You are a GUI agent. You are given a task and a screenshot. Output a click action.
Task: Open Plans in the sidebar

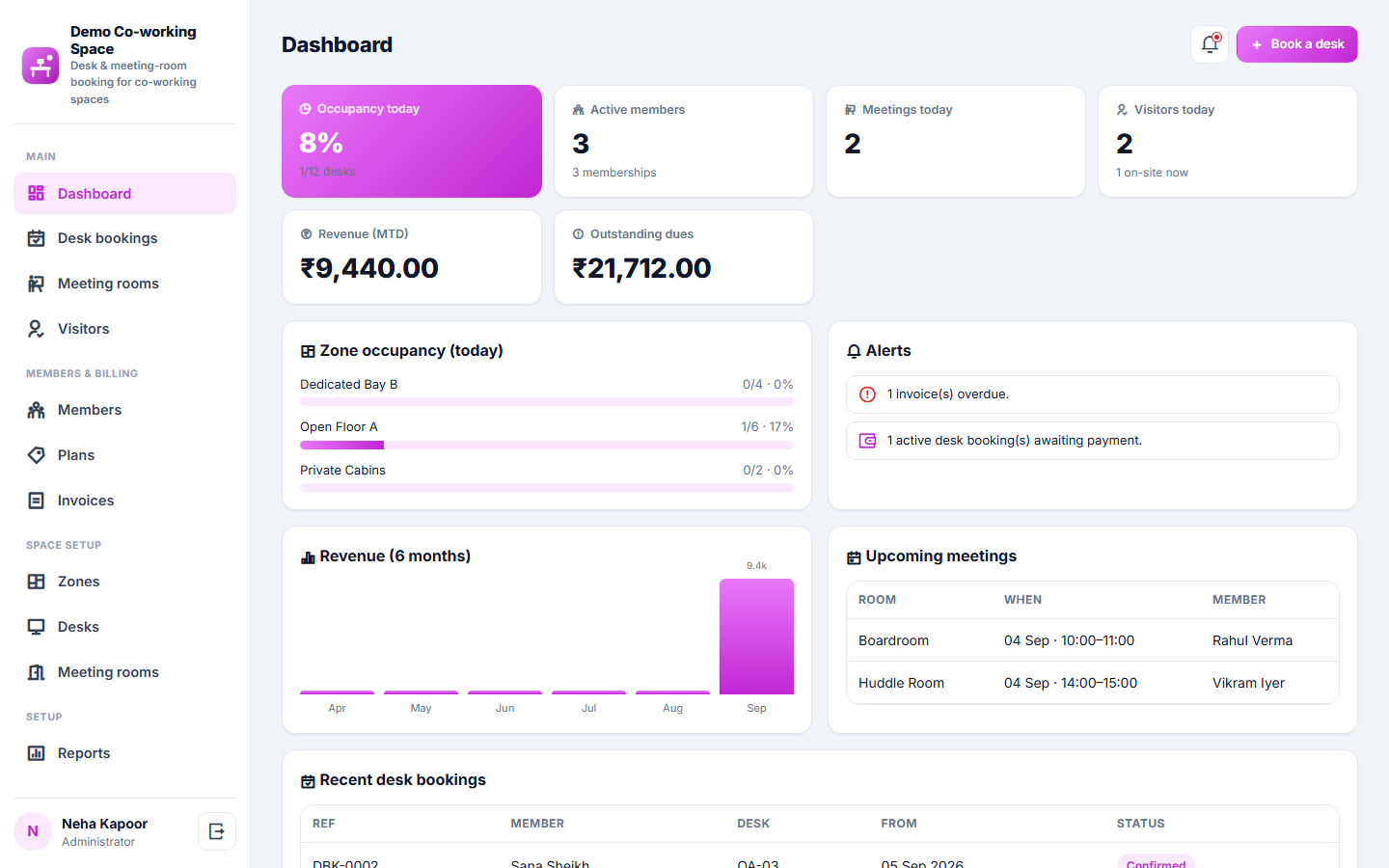click(124, 455)
